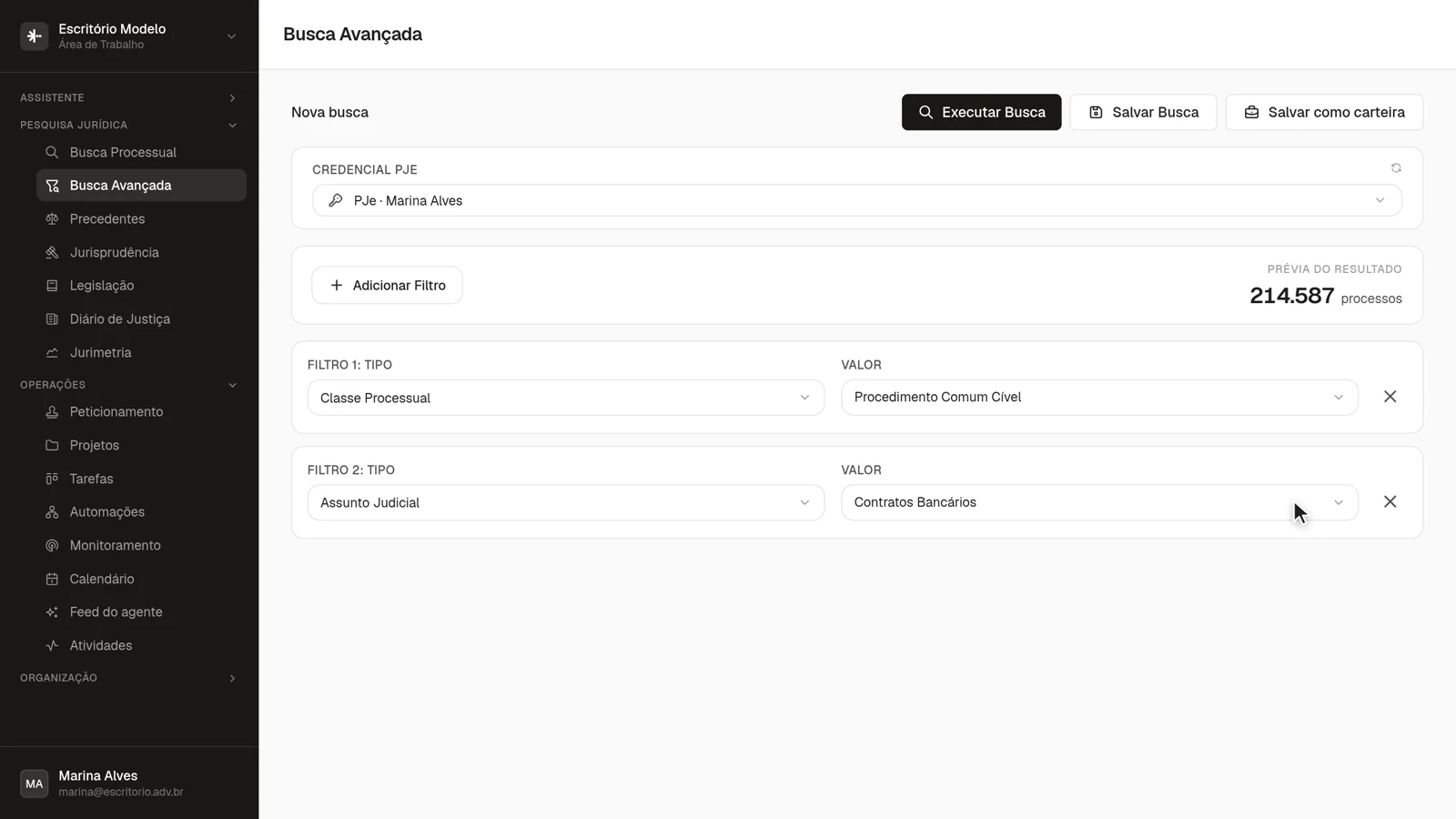Click the Tarefas icon
Screen dimensions: 1456x819
click(52, 479)
